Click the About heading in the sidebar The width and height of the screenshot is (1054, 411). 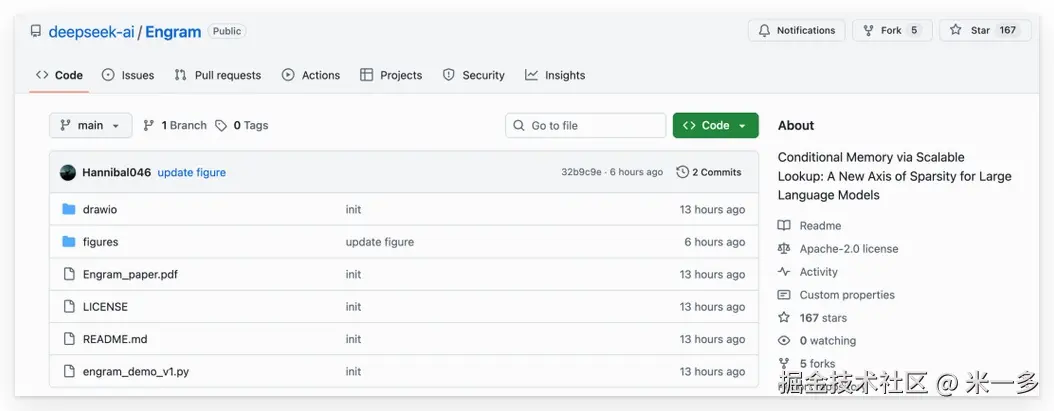[x=796, y=125]
